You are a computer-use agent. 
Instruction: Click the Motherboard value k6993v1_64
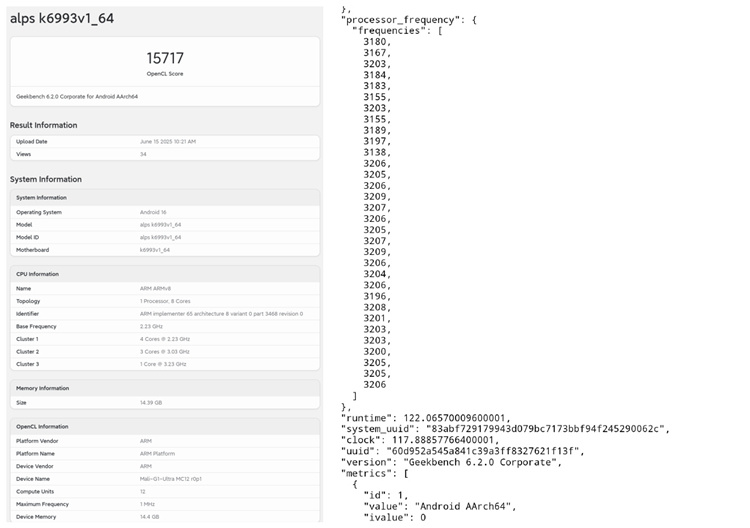pyautogui.click(x=154, y=250)
